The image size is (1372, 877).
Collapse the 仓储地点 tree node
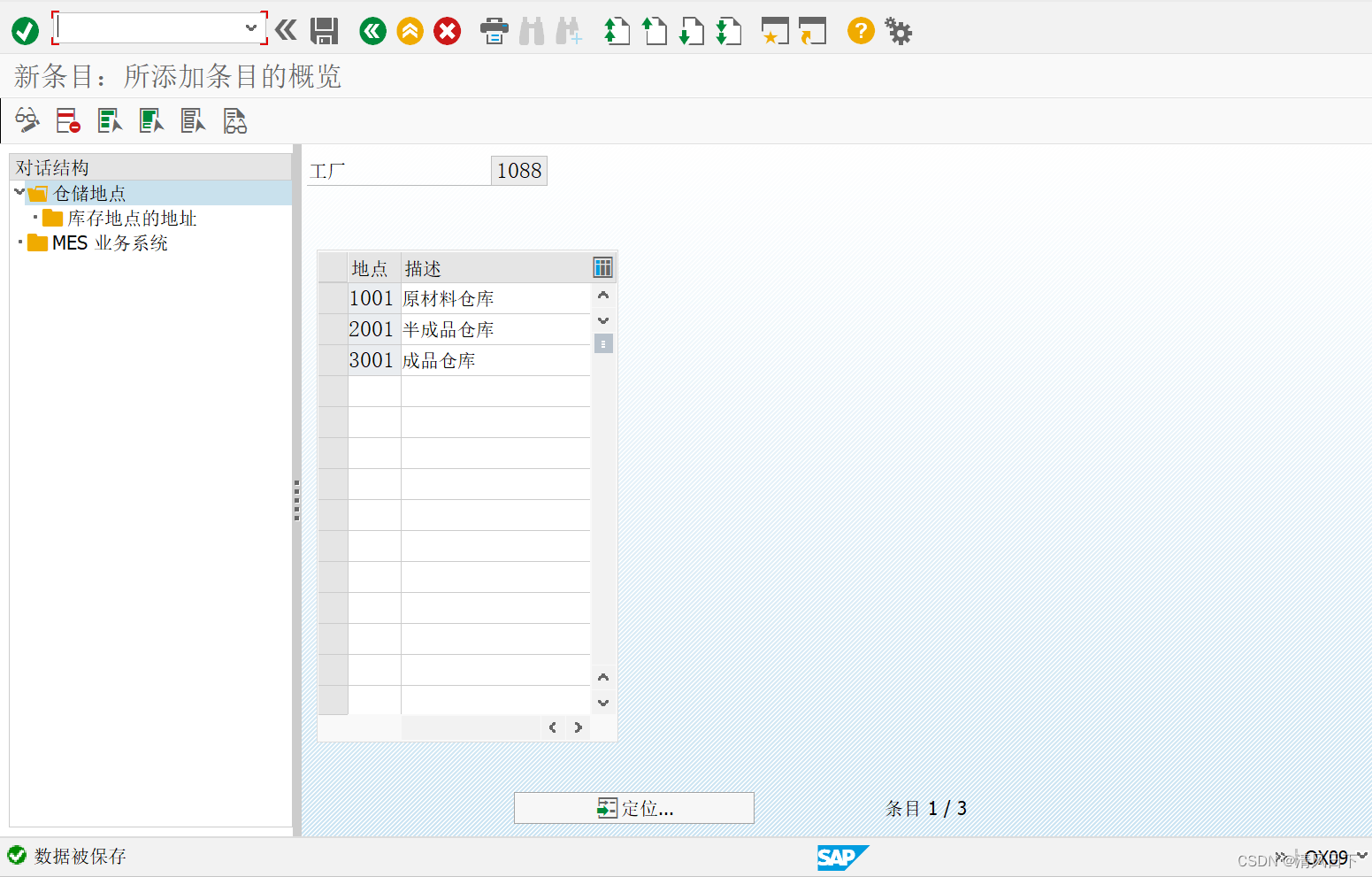(19, 191)
